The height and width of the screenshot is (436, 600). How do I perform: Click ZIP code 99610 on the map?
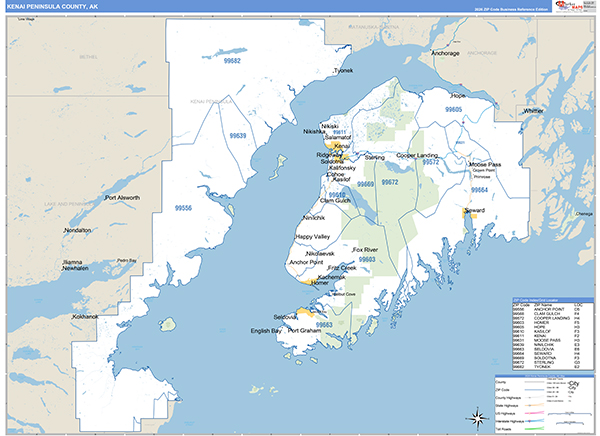pyautogui.click(x=337, y=195)
